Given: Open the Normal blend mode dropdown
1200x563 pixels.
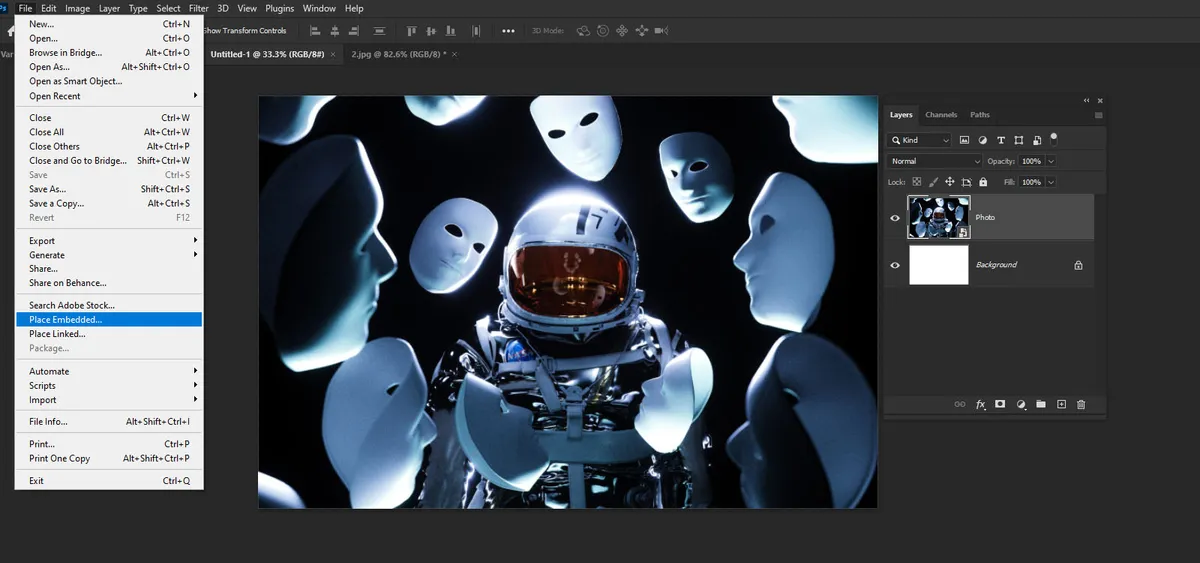Looking at the screenshot, I should (935, 161).
